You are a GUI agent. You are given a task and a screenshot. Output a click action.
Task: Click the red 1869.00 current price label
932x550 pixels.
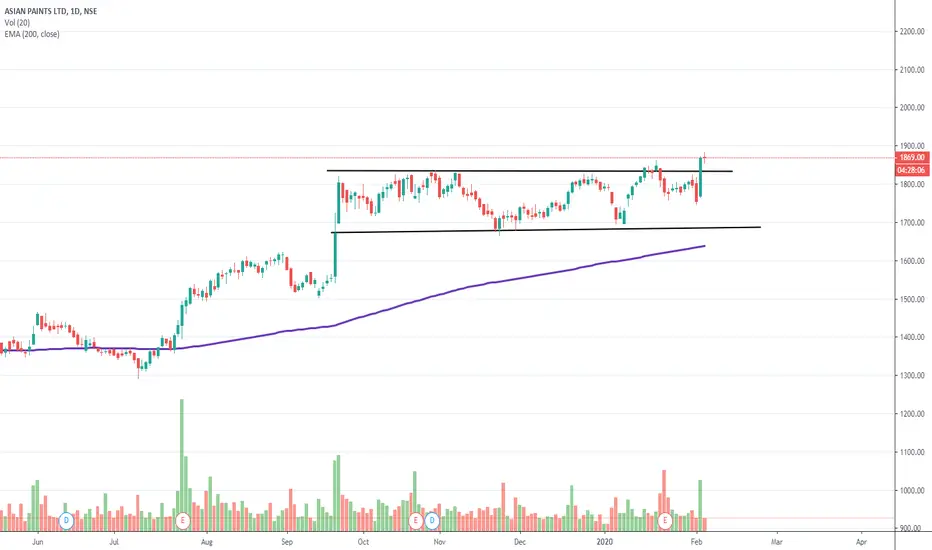point(912,158)
